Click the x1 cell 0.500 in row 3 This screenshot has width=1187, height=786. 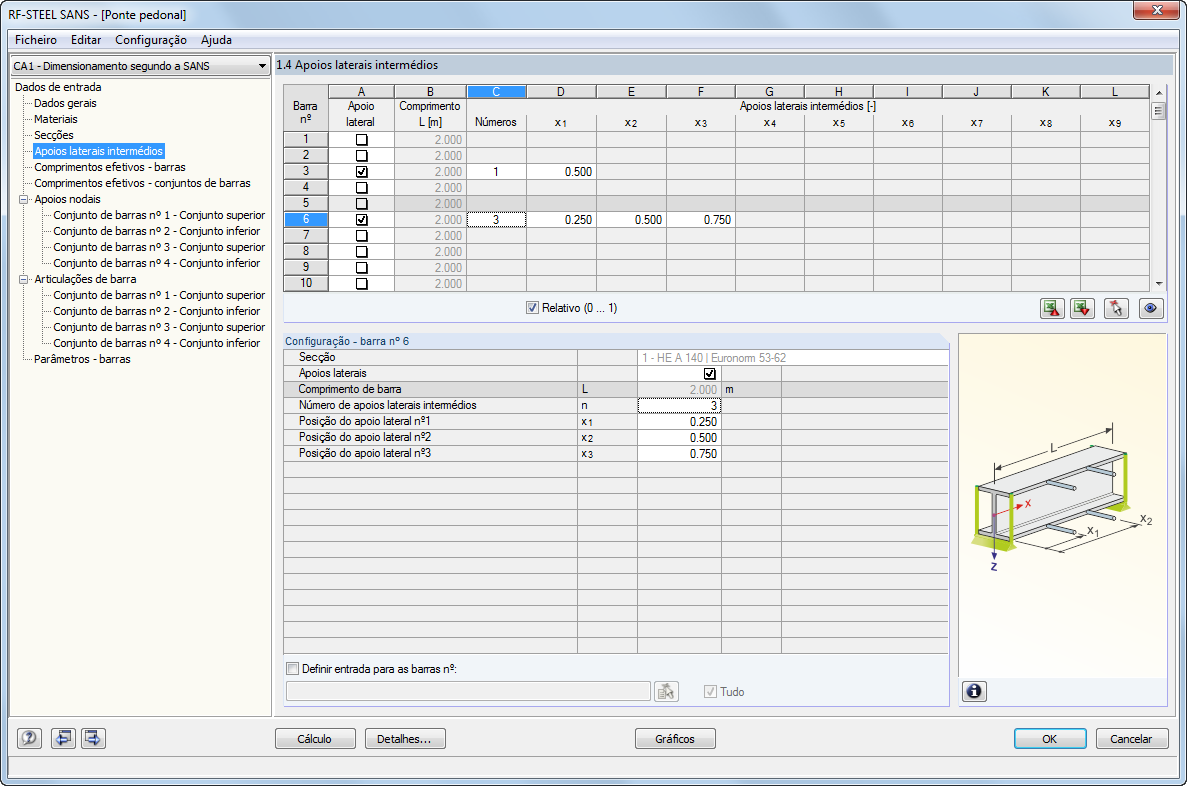(x=561, y=172)
